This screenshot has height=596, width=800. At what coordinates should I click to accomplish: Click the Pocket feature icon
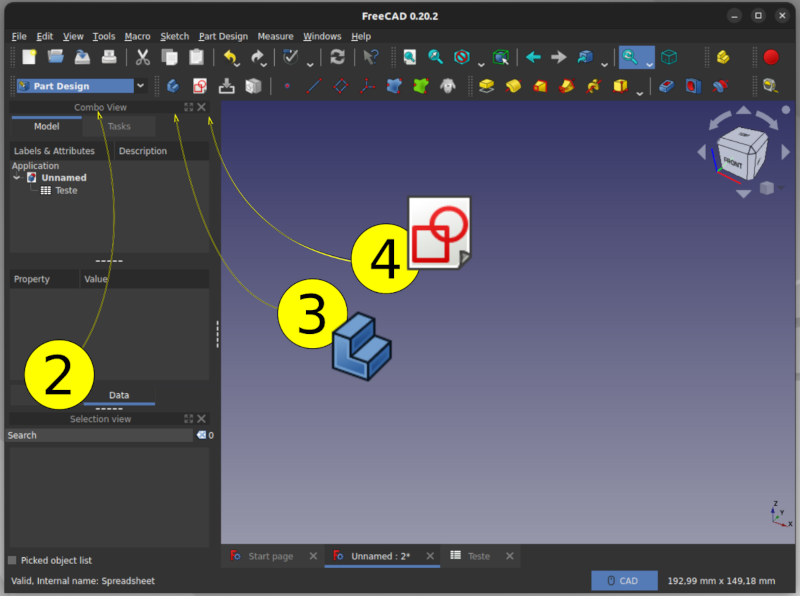(x=666, y=86)
